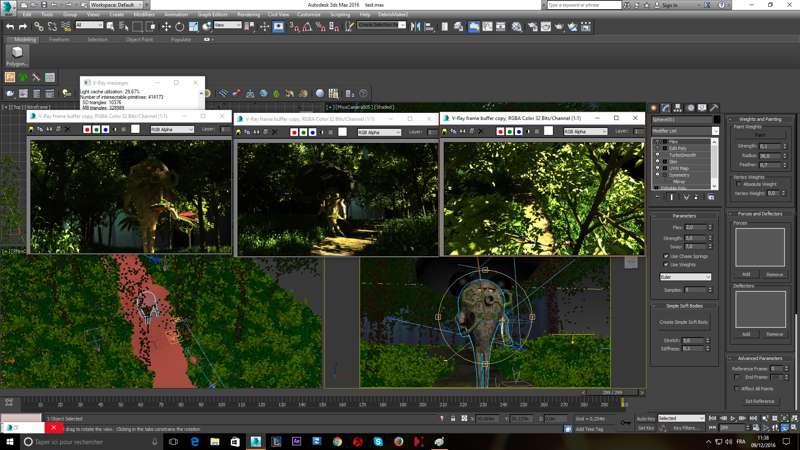Open the Customize menu
The width and height of the screenshot is (800, 450).
click(x=308, y=14)
